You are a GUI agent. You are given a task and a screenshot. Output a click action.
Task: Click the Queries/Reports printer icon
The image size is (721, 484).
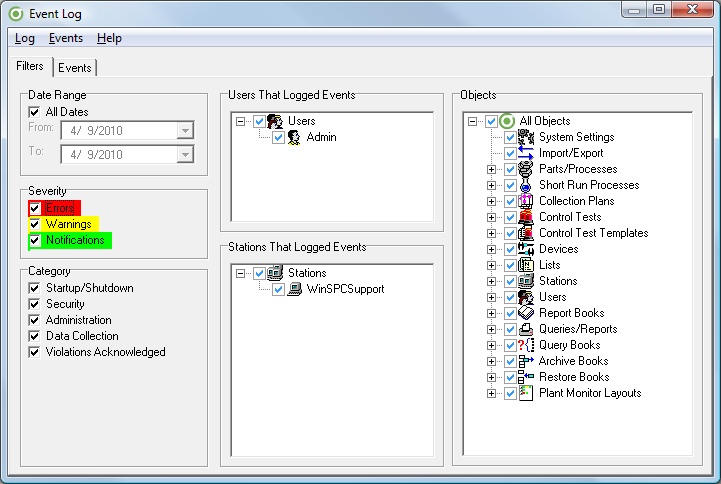pos(526,329)
